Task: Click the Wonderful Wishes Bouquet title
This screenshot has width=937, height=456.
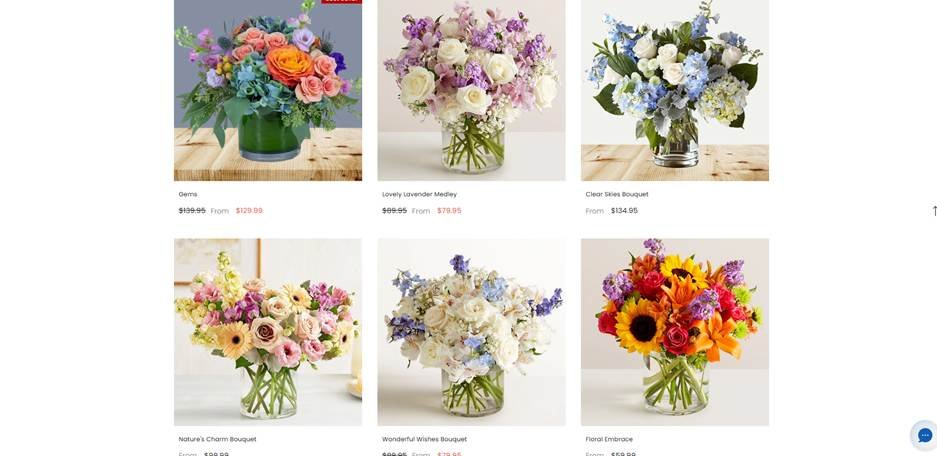Action: [424, 439]
